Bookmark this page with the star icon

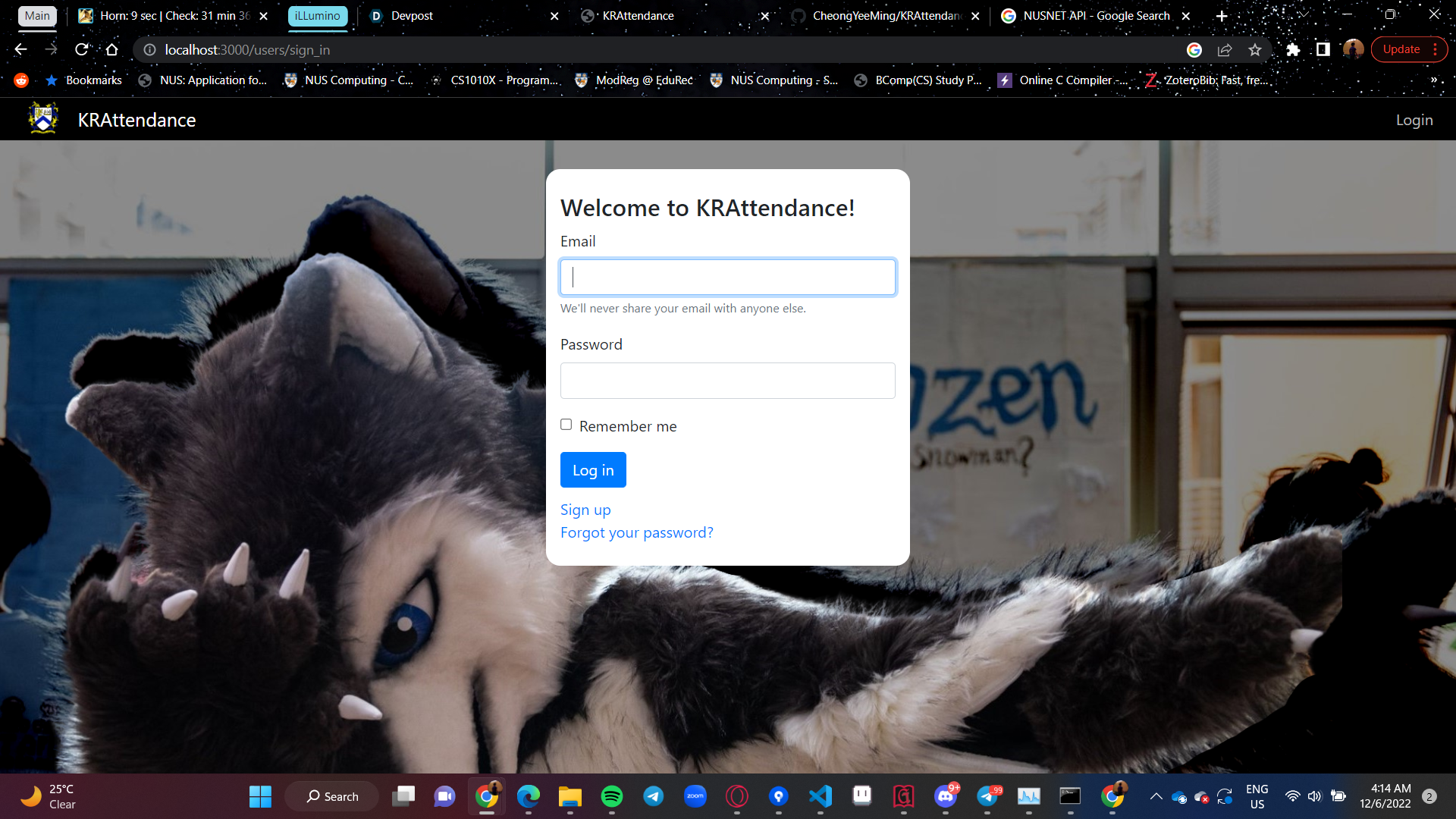(1255, 49)
